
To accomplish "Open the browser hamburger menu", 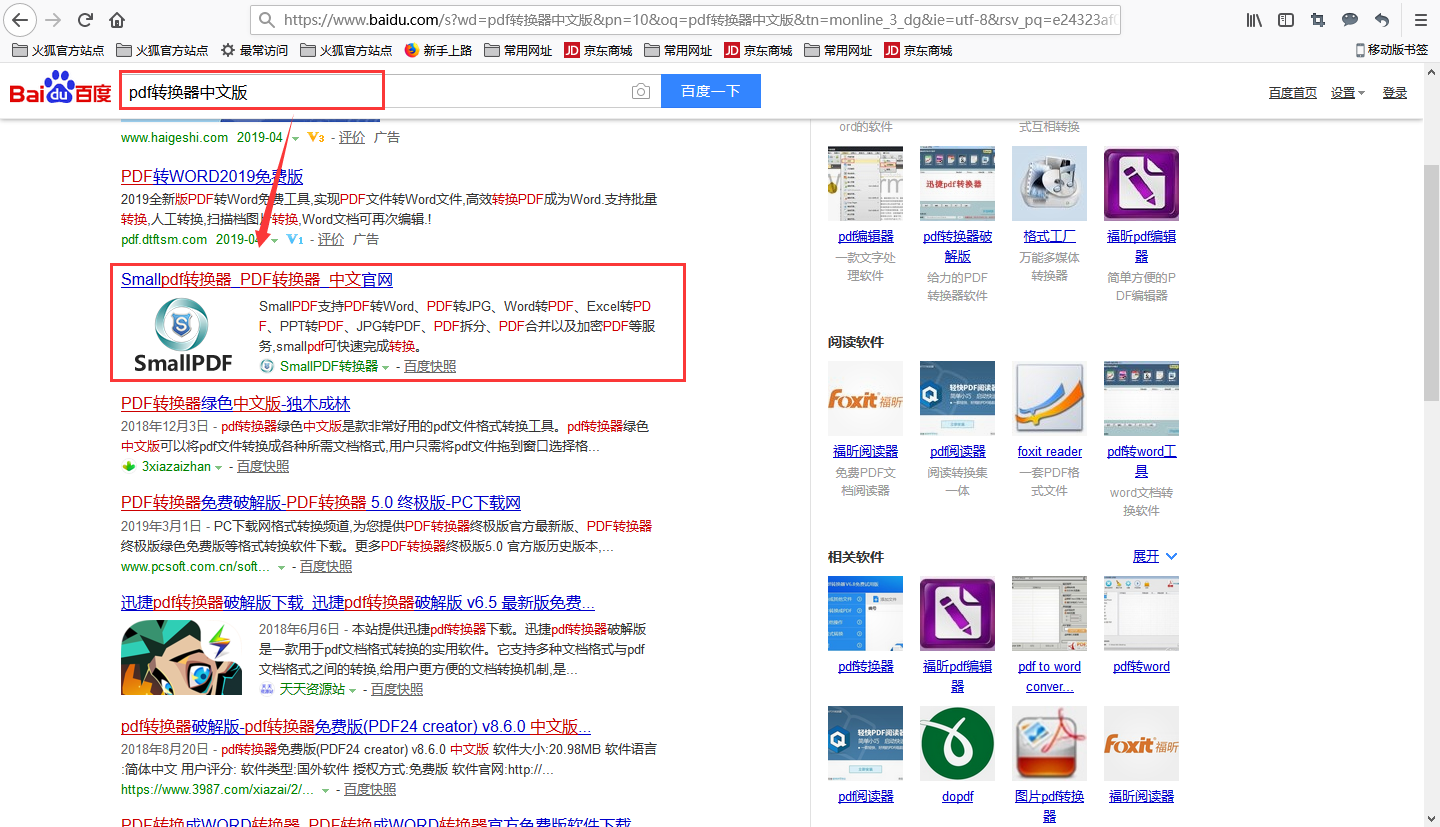I will click(x=1420, y=20).
